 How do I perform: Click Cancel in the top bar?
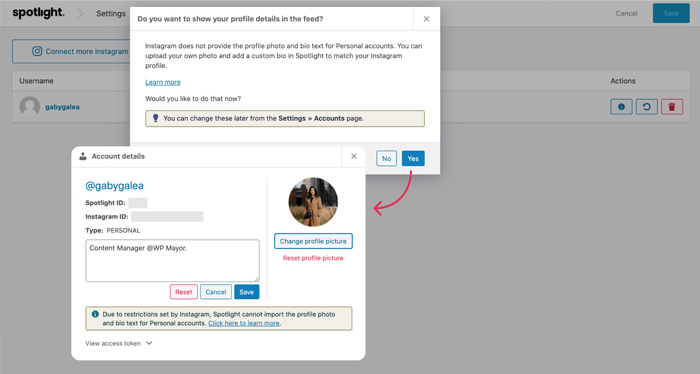pos(626,13)
